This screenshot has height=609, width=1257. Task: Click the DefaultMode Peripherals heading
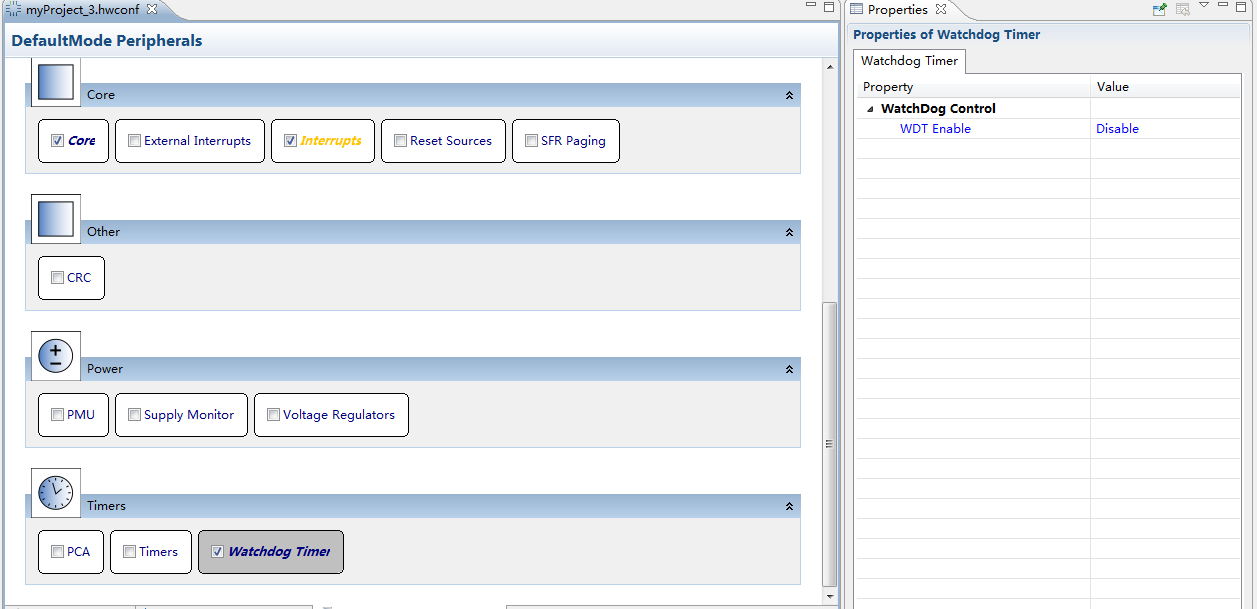107,41
